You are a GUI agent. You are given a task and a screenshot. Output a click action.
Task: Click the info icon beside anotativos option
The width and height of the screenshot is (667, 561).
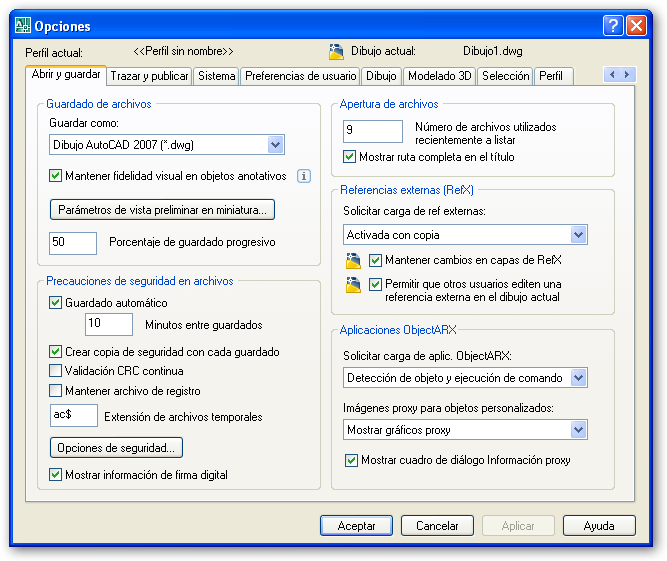click(304, 176)
